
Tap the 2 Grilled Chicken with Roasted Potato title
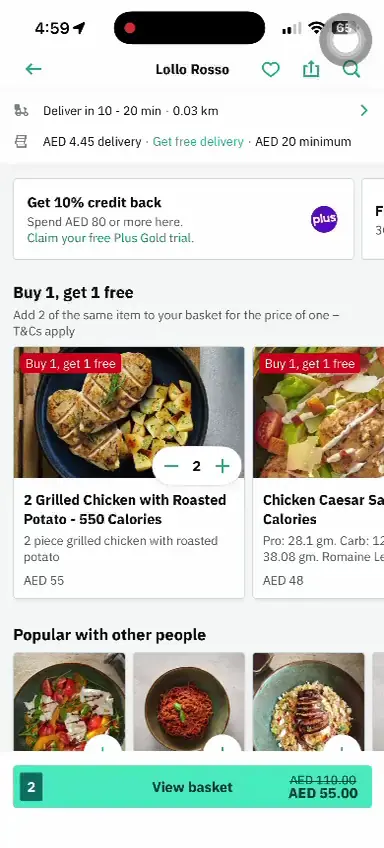click(x=125, y=509)
